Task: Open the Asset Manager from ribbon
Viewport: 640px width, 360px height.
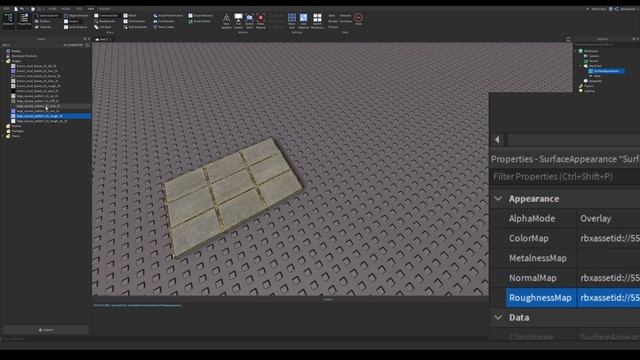Action: tap(47, 16)
